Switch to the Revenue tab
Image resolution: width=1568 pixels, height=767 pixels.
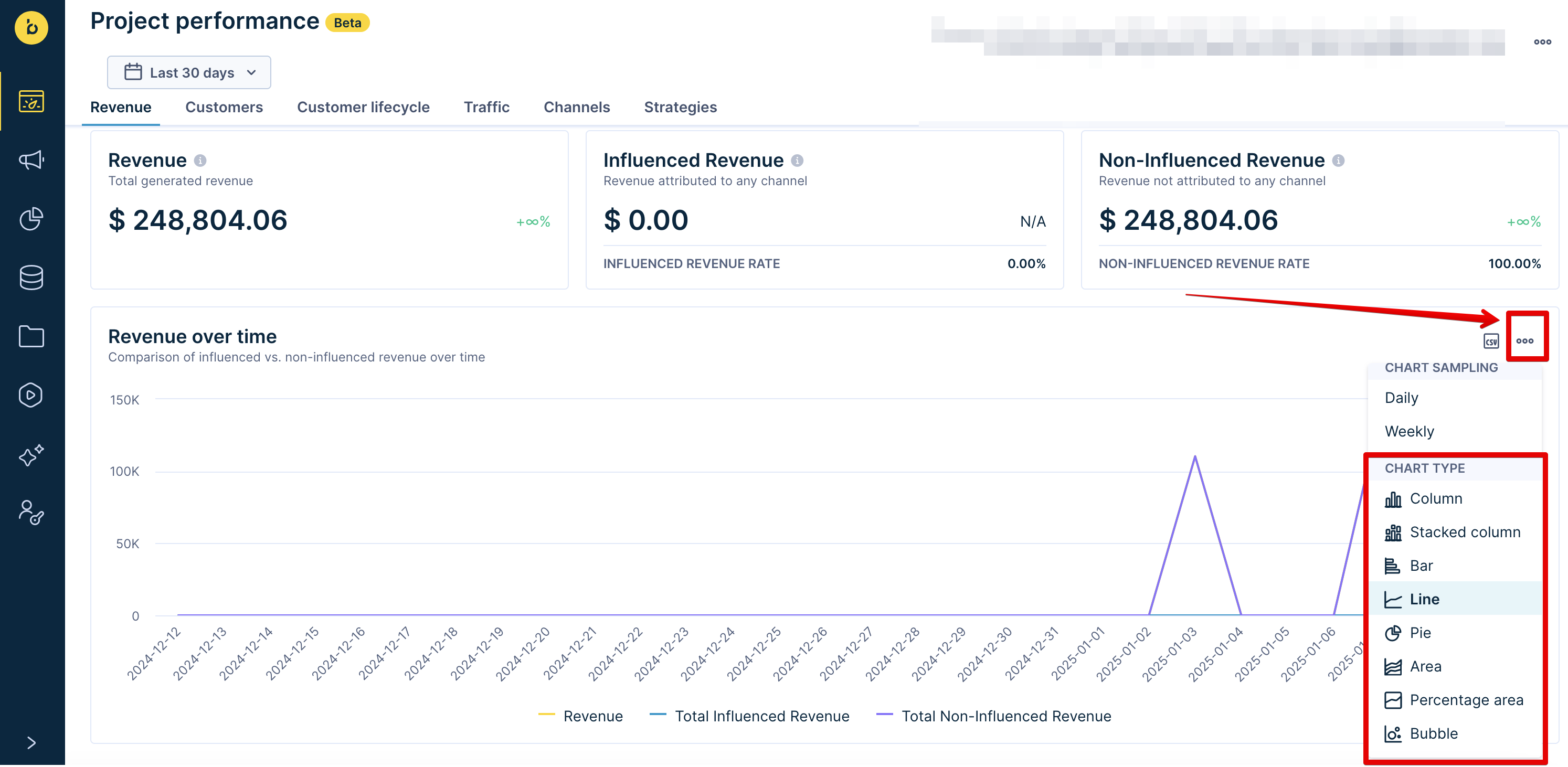[x=121, y=107]
